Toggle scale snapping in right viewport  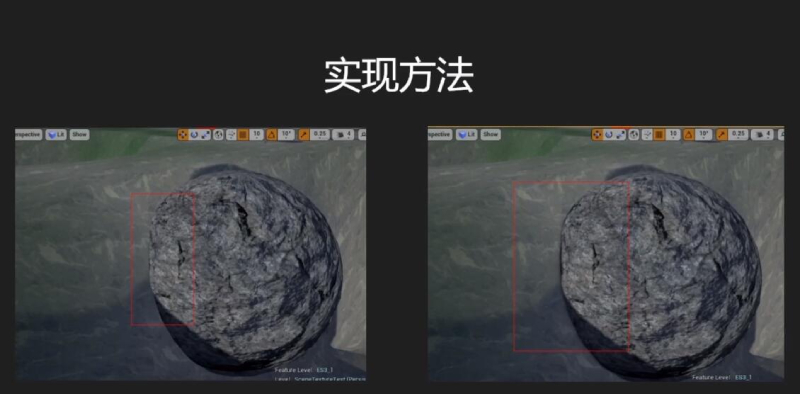pyautogui.click(x=722, y=135)
